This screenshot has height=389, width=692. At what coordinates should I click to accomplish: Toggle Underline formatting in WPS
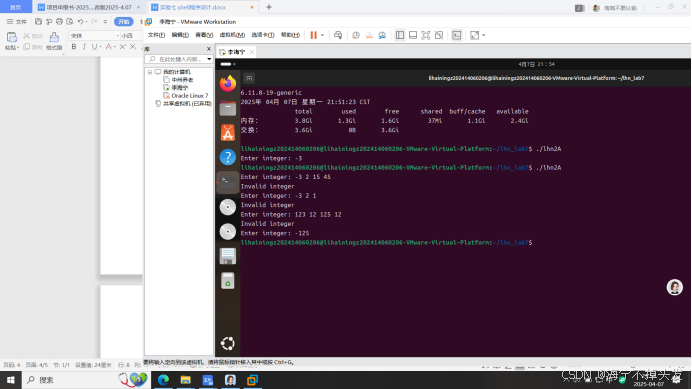94,47
